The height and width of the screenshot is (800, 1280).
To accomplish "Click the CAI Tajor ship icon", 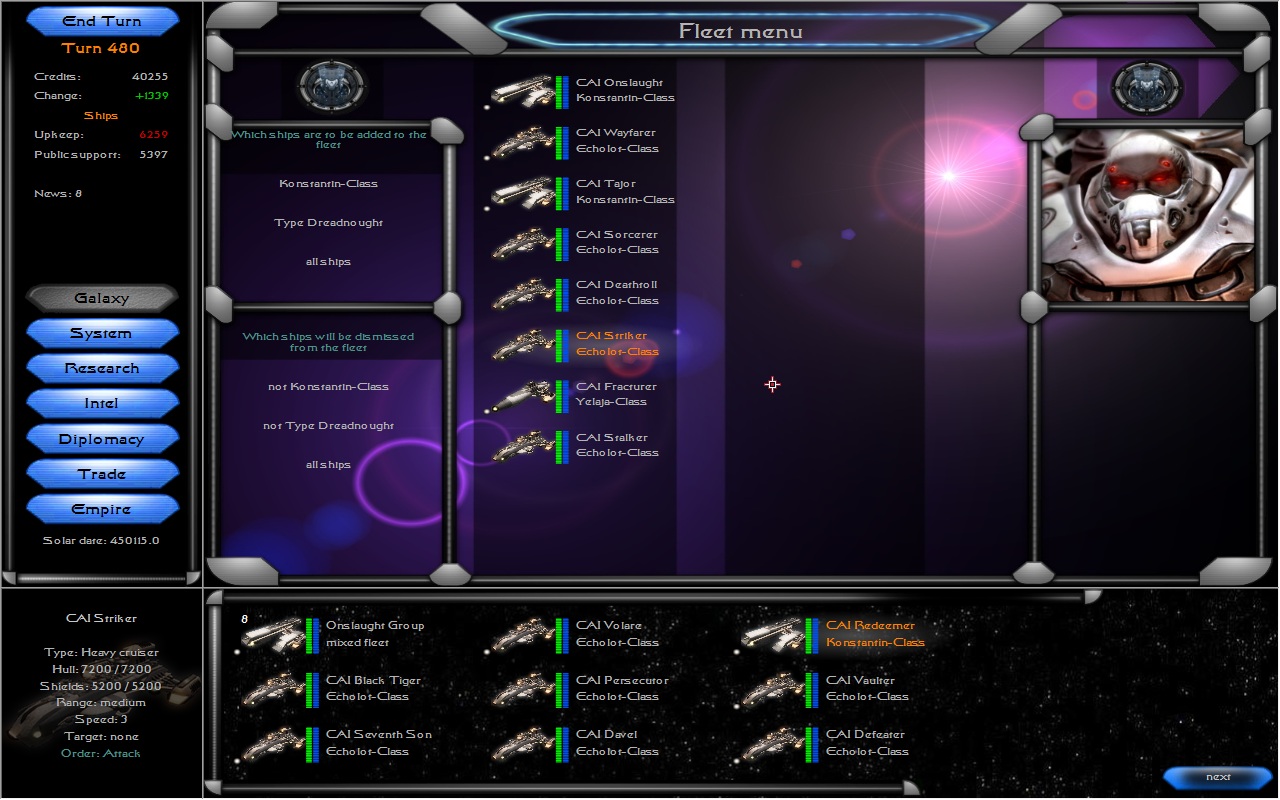I will click(x=521, y=192).
